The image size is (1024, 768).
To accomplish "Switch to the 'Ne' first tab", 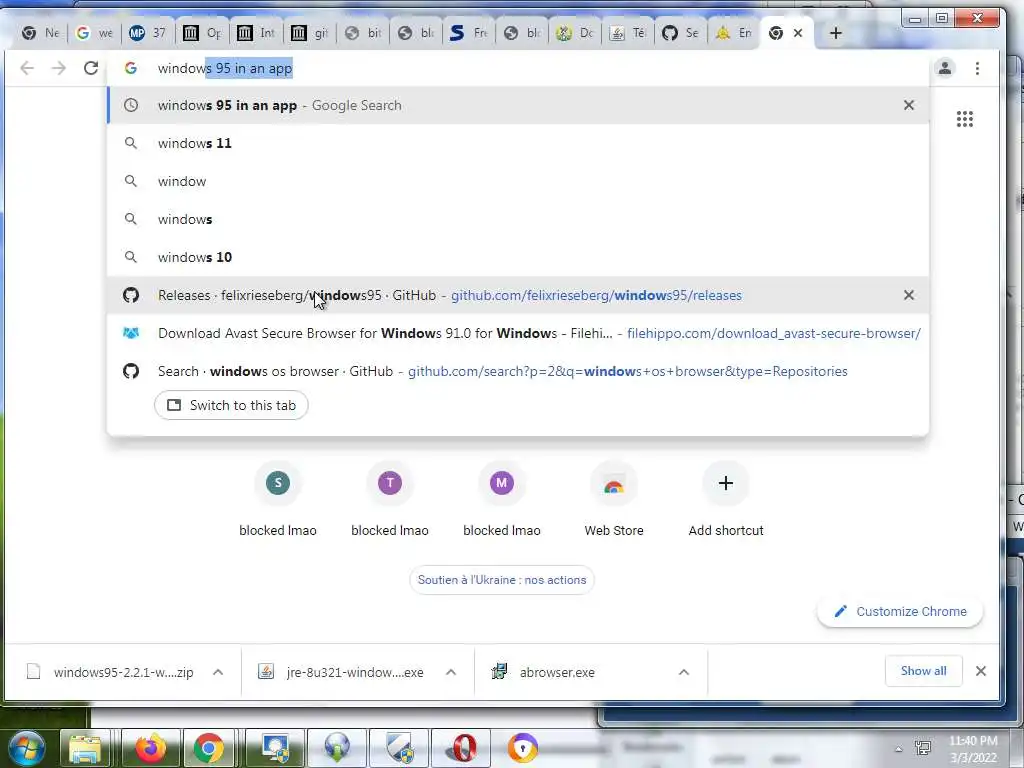I will coord(40,33).
